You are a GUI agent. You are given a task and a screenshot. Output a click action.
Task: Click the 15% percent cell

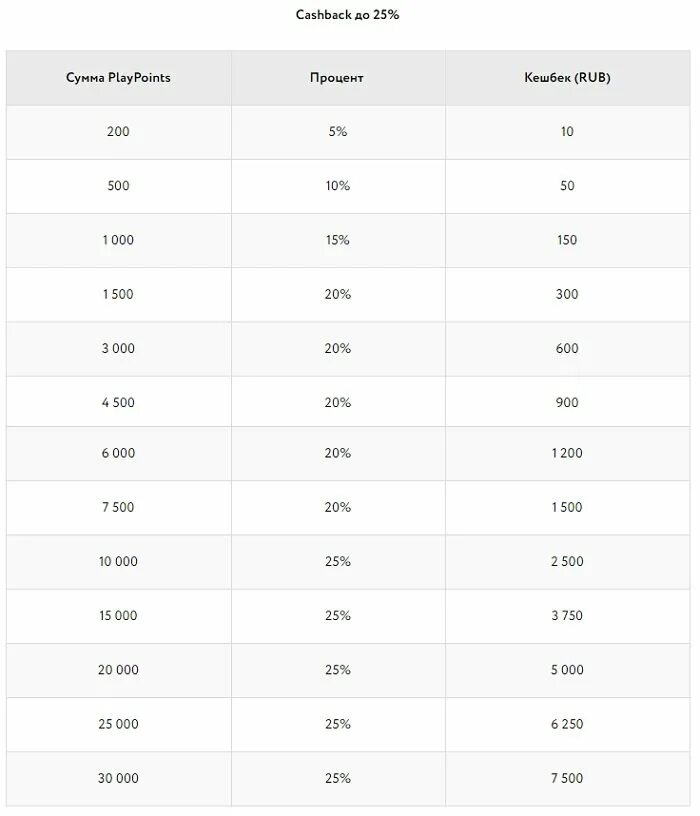tap(337, 240)
